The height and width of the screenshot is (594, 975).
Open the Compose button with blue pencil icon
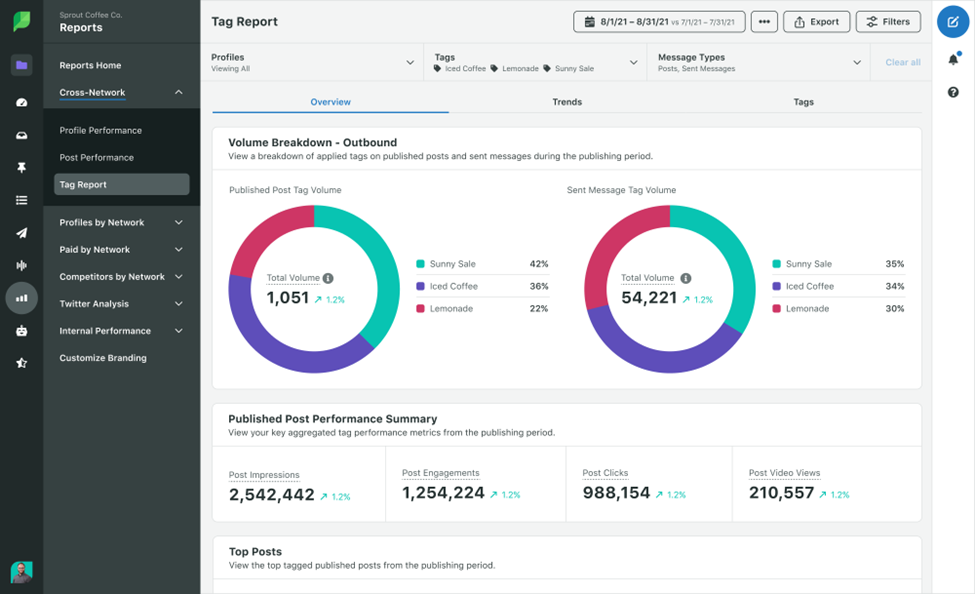click(952, 21)
